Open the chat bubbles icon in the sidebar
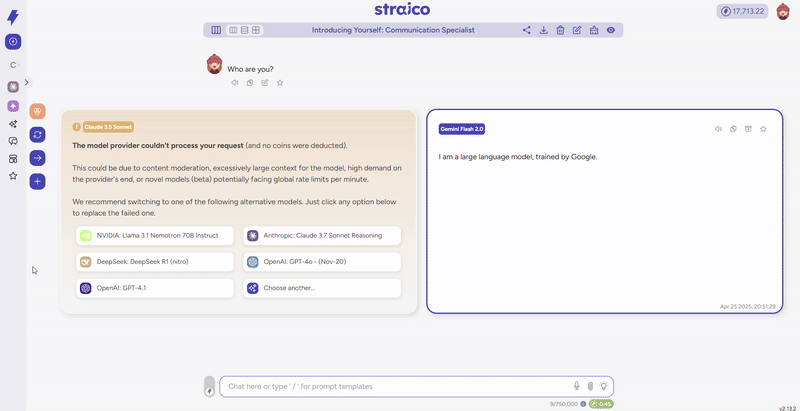The image size is (800, 411). 13,141
